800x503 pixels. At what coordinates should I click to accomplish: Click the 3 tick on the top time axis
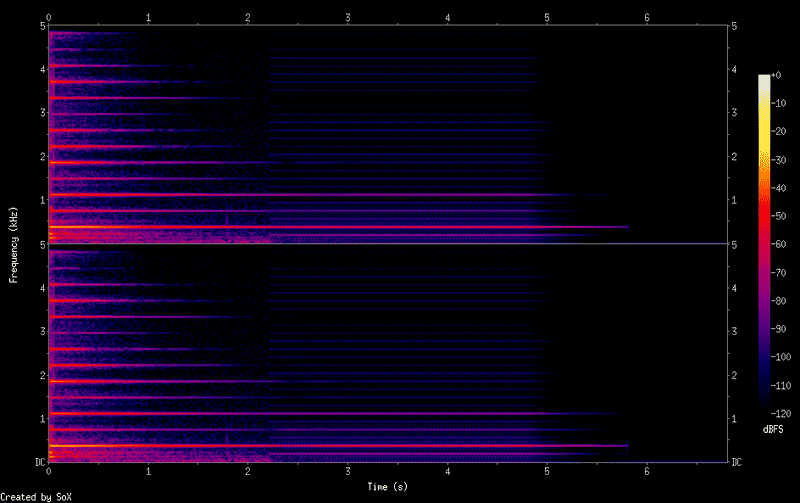[348, 17]
